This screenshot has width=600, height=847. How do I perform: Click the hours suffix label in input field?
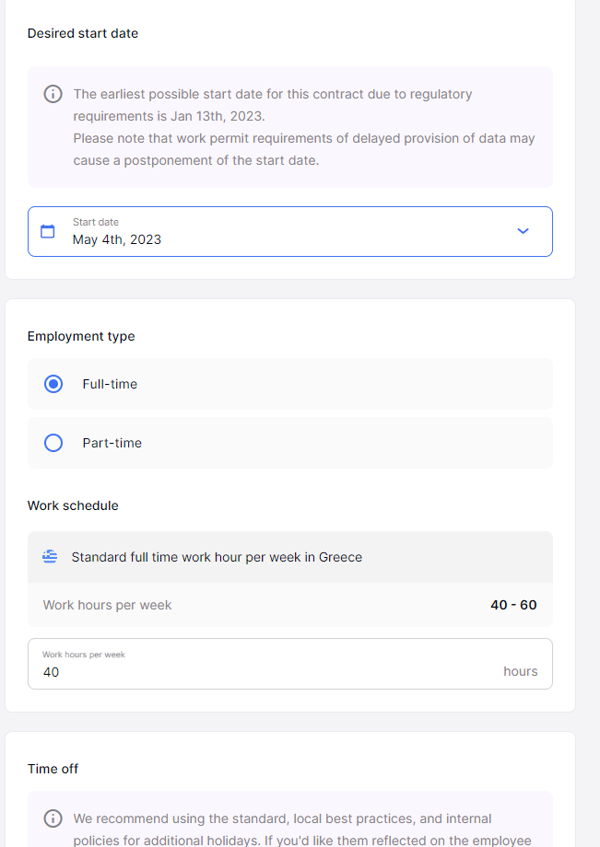(521, 671)
